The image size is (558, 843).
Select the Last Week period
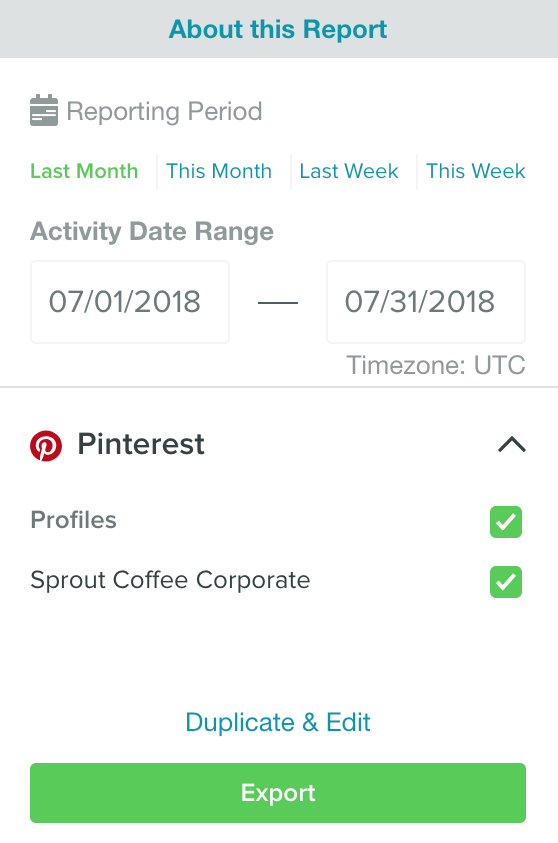pyautogui.click(x=349, y=171)
